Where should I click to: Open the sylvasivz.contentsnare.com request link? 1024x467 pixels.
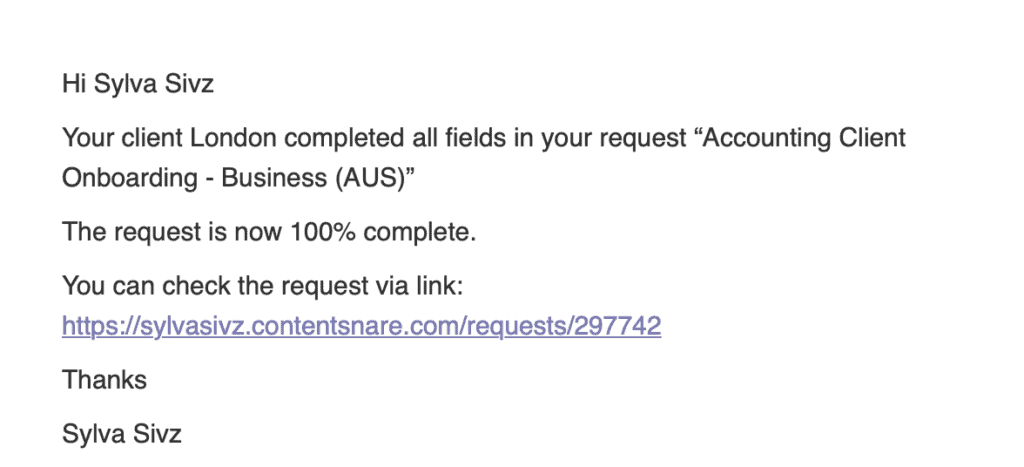pos(361,325)
